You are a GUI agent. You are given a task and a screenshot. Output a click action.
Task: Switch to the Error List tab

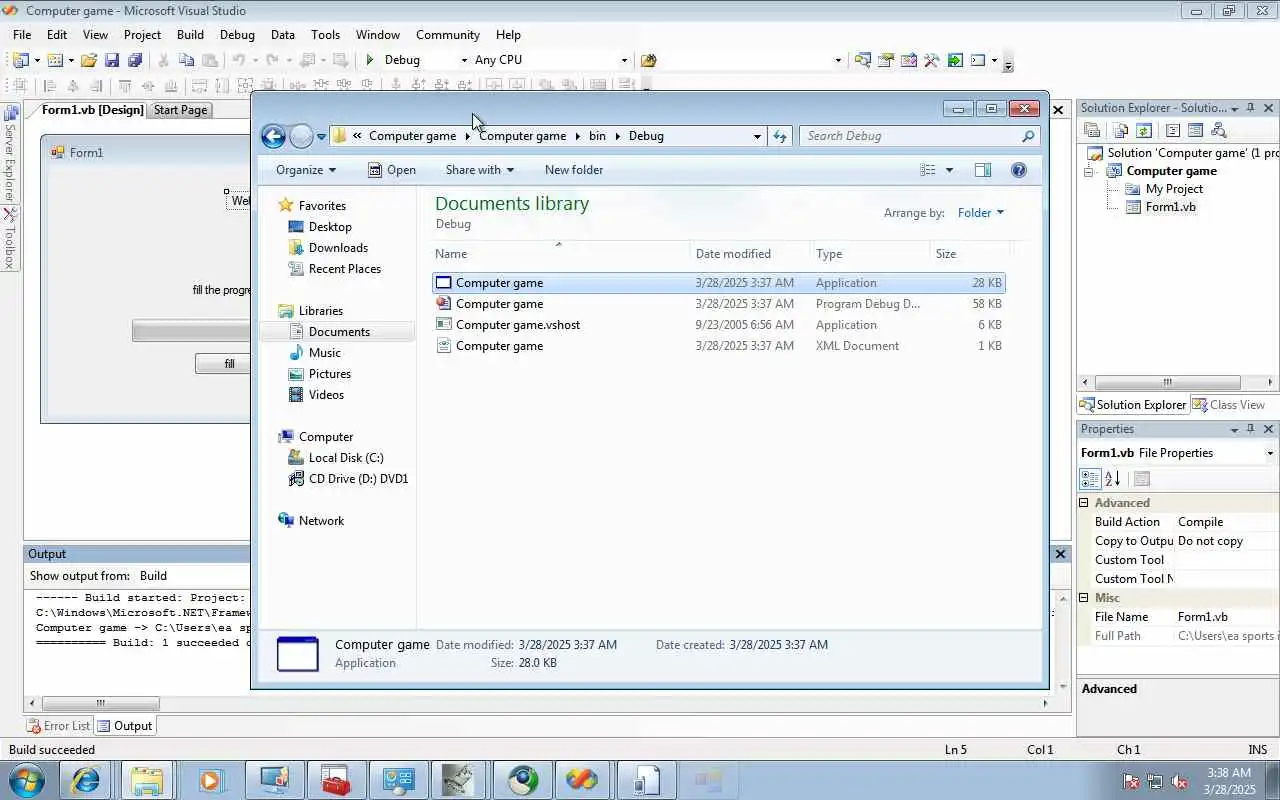(x=58, y=726)
